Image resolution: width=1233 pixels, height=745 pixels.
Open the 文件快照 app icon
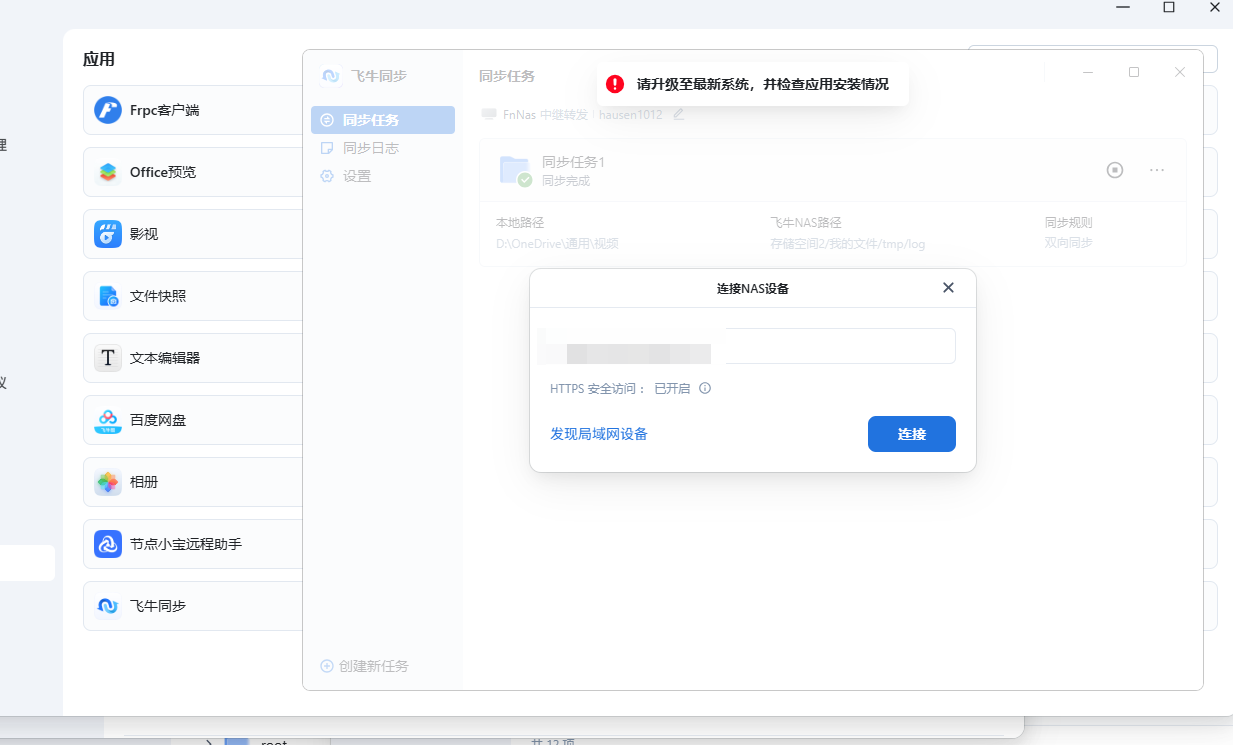click(x=108, y=296)
